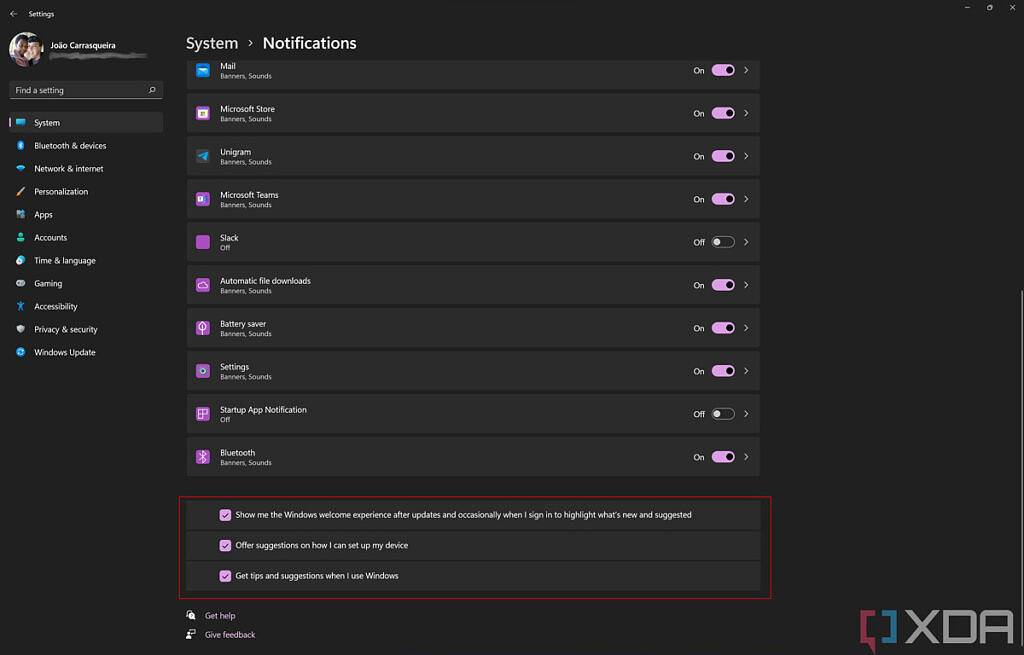
Task: Expand Bluetooth notification settings chevron
Action: pyautogui.click(x=746, y=457)
